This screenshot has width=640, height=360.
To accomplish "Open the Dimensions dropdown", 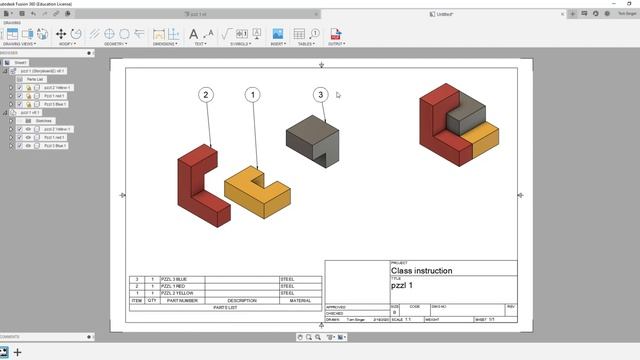I will [165, 44].
